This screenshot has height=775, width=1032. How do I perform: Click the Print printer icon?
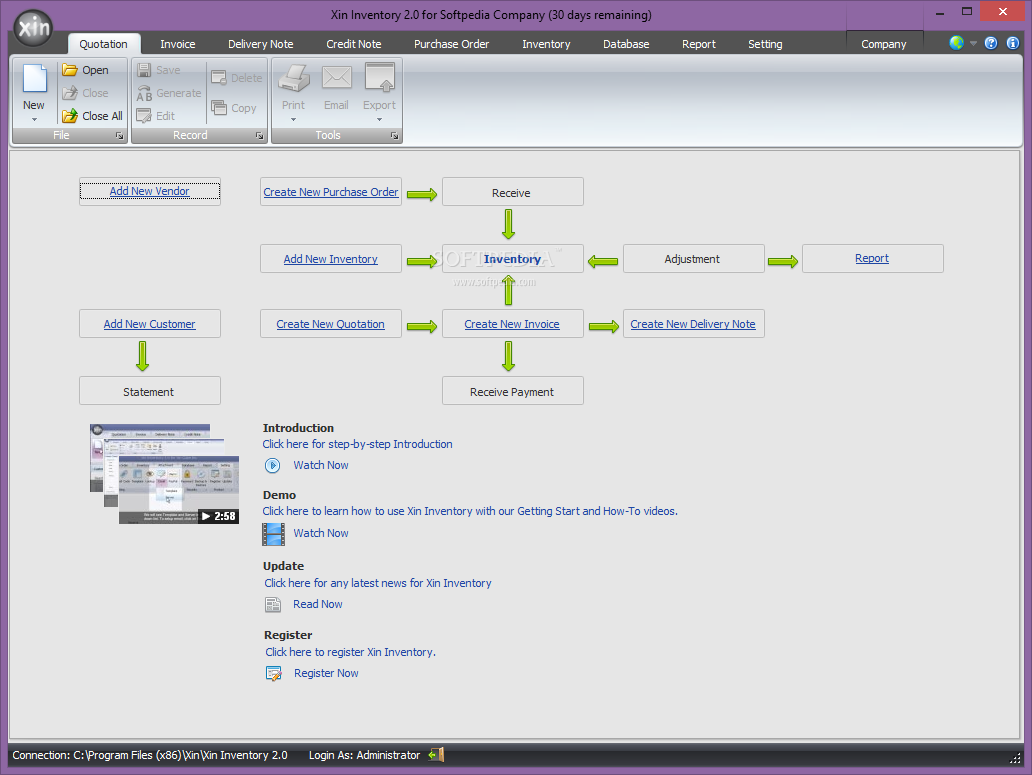click(294, 78)
